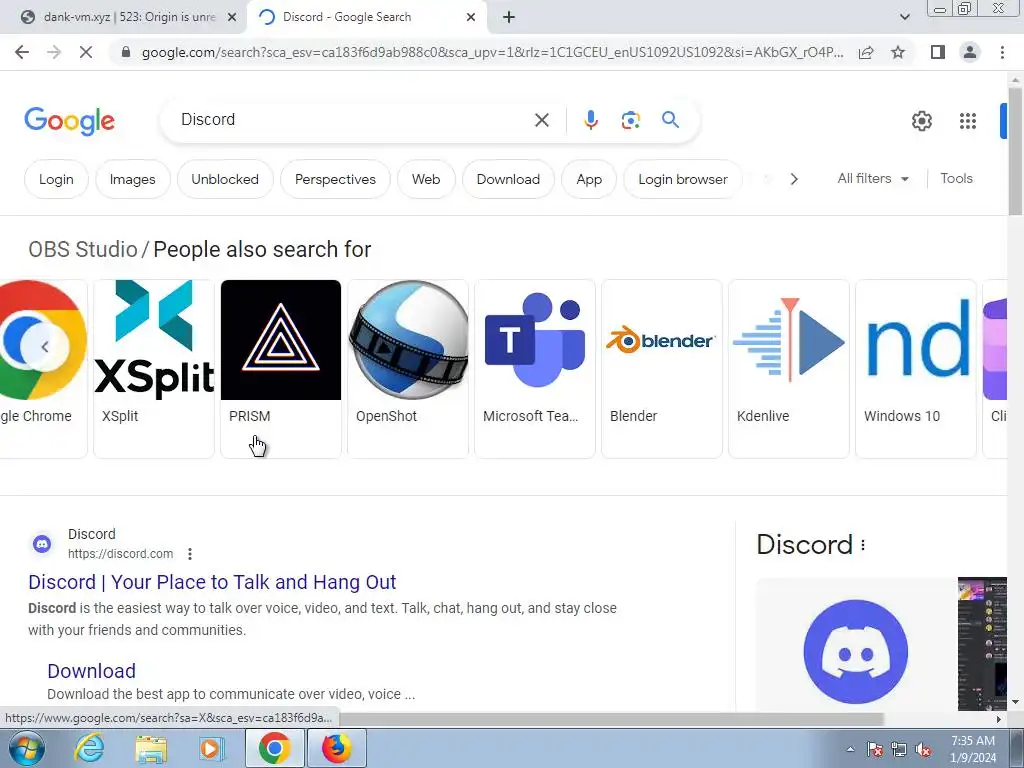Open Windows Media Player from taskbar
1024x768 pixels.
(x=211, y=748)
